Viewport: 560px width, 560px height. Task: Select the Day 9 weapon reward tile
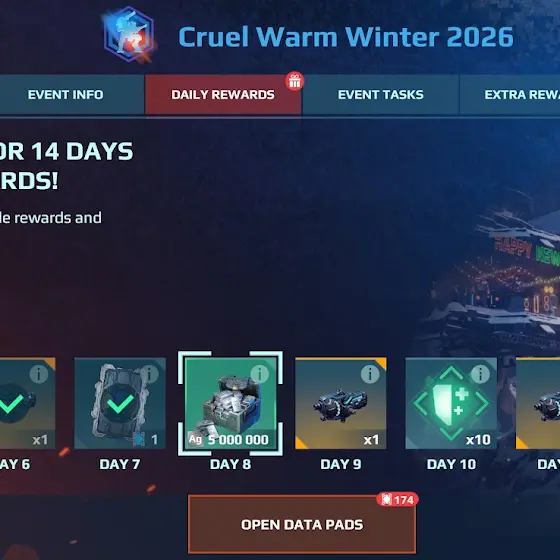(x=341, y=404)
